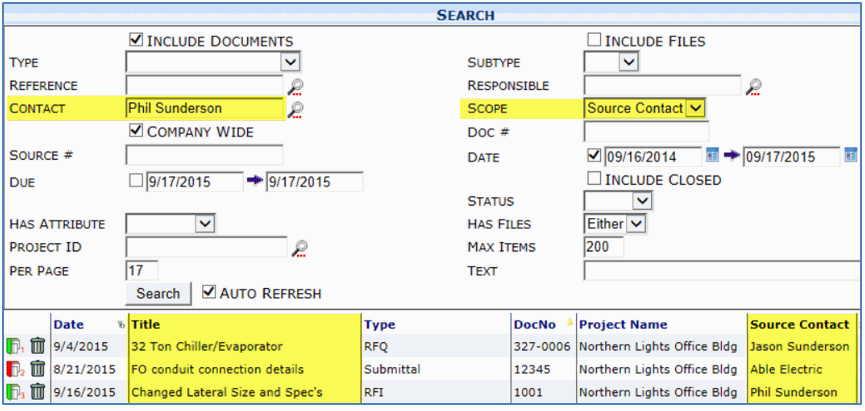The image size is (865, 411).
Task: Click the second Due date field
Action: pyautogui.click(x=315, y=182)
